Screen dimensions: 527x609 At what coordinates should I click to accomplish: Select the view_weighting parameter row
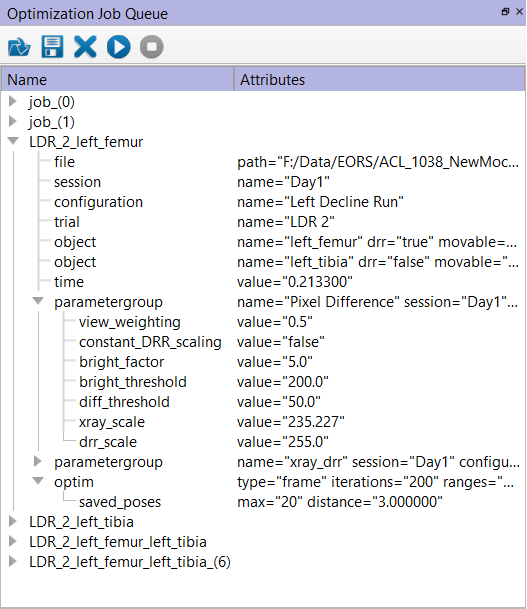(x=263, y=322)
